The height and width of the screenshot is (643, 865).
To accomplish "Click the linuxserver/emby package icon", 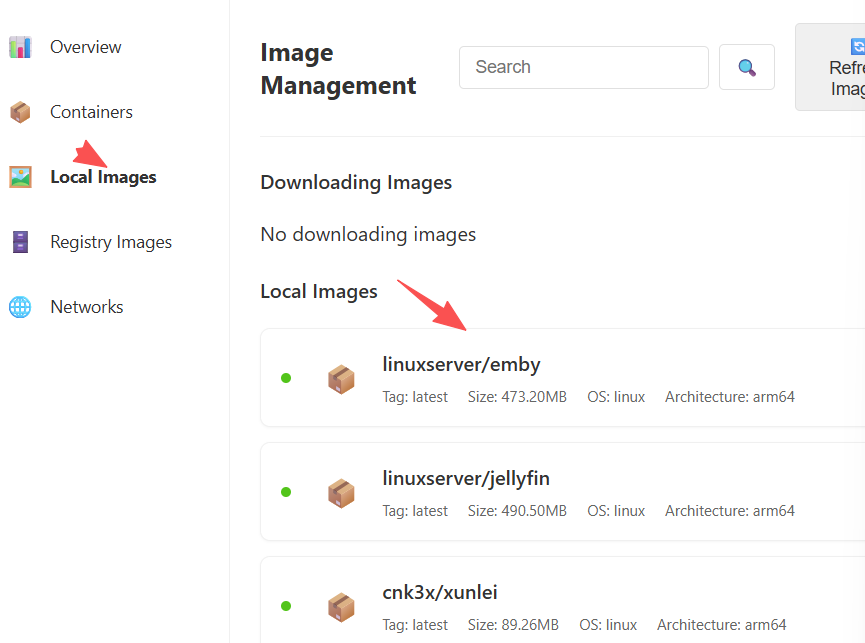I will (x=341, y=379).
